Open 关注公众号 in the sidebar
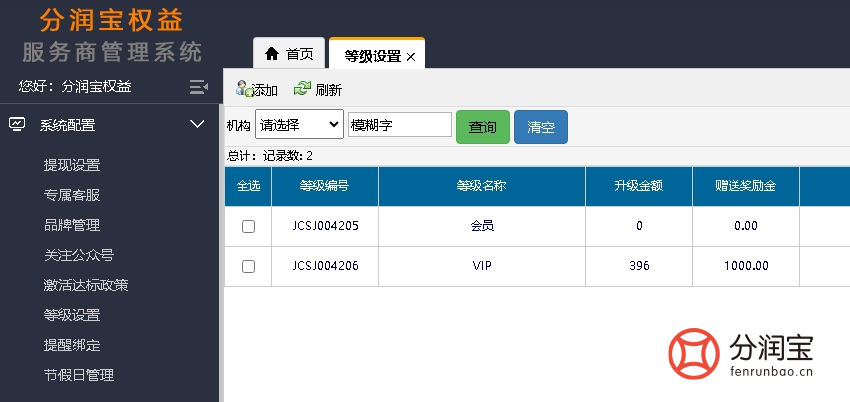Screen dimensions: 850x402 pyautogui.click(x=79, y=255)
